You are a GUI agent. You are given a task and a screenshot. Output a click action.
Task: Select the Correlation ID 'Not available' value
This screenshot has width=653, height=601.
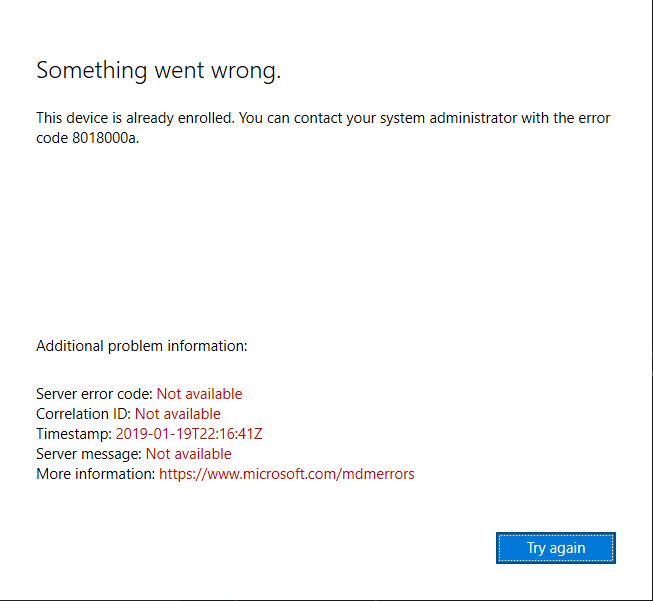178,414
